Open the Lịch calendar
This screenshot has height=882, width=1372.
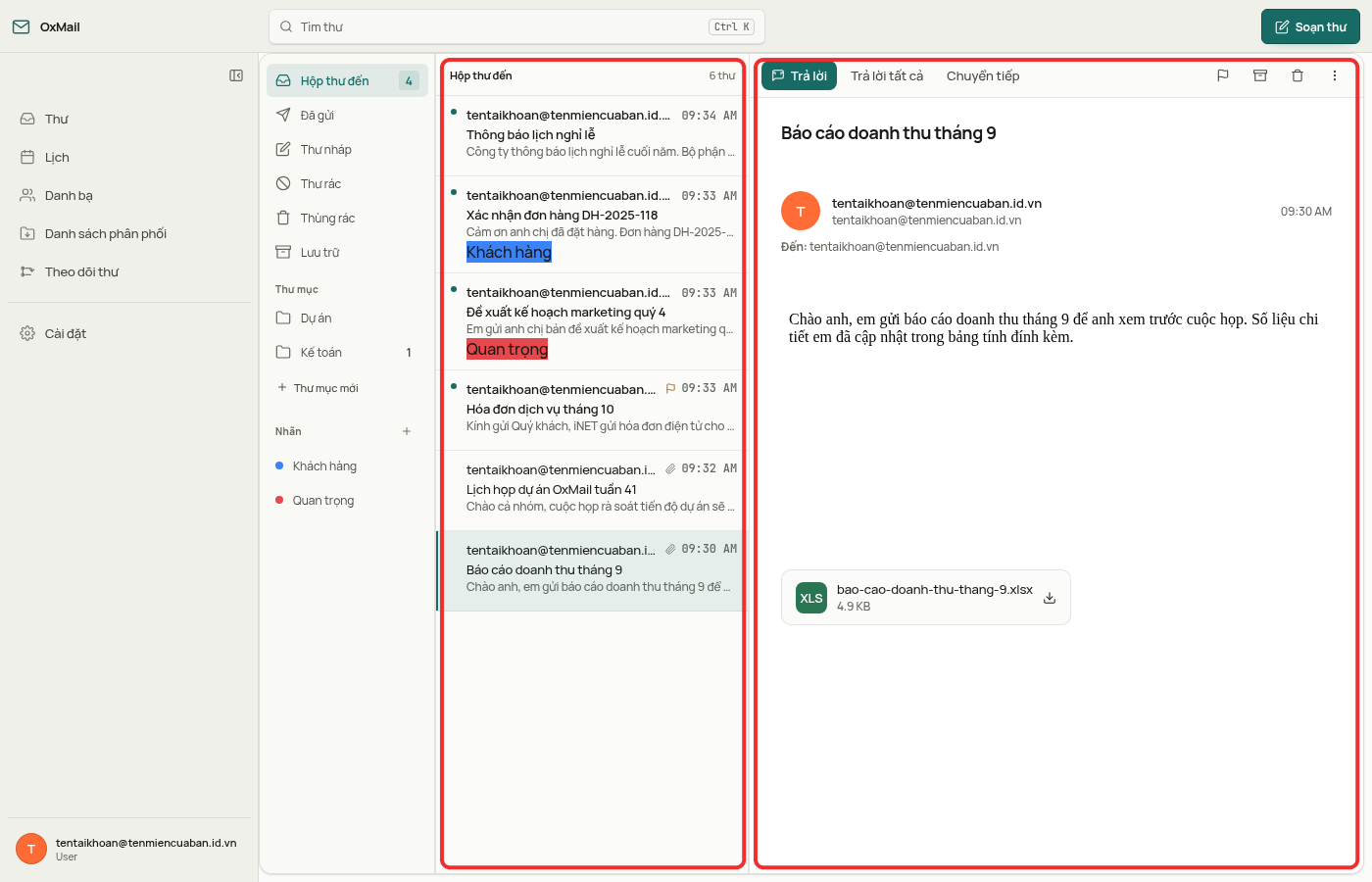click(129, 157)
